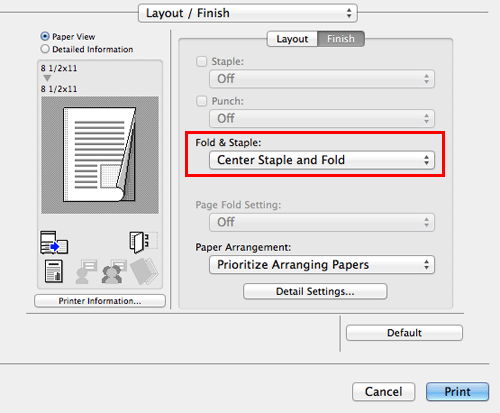The image size is (500, 413).
Task: Click the Page Fold Setting label
Action: (238, 205)
